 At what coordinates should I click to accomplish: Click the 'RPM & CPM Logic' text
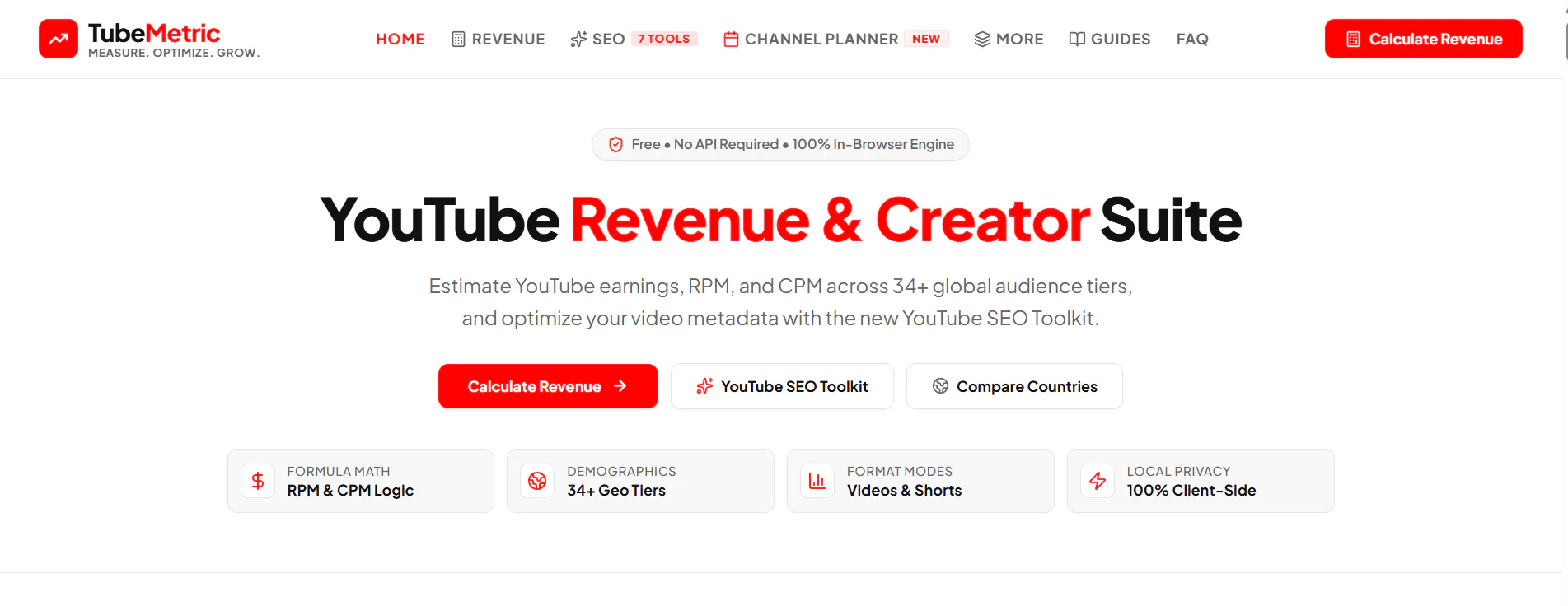(350, 491)
